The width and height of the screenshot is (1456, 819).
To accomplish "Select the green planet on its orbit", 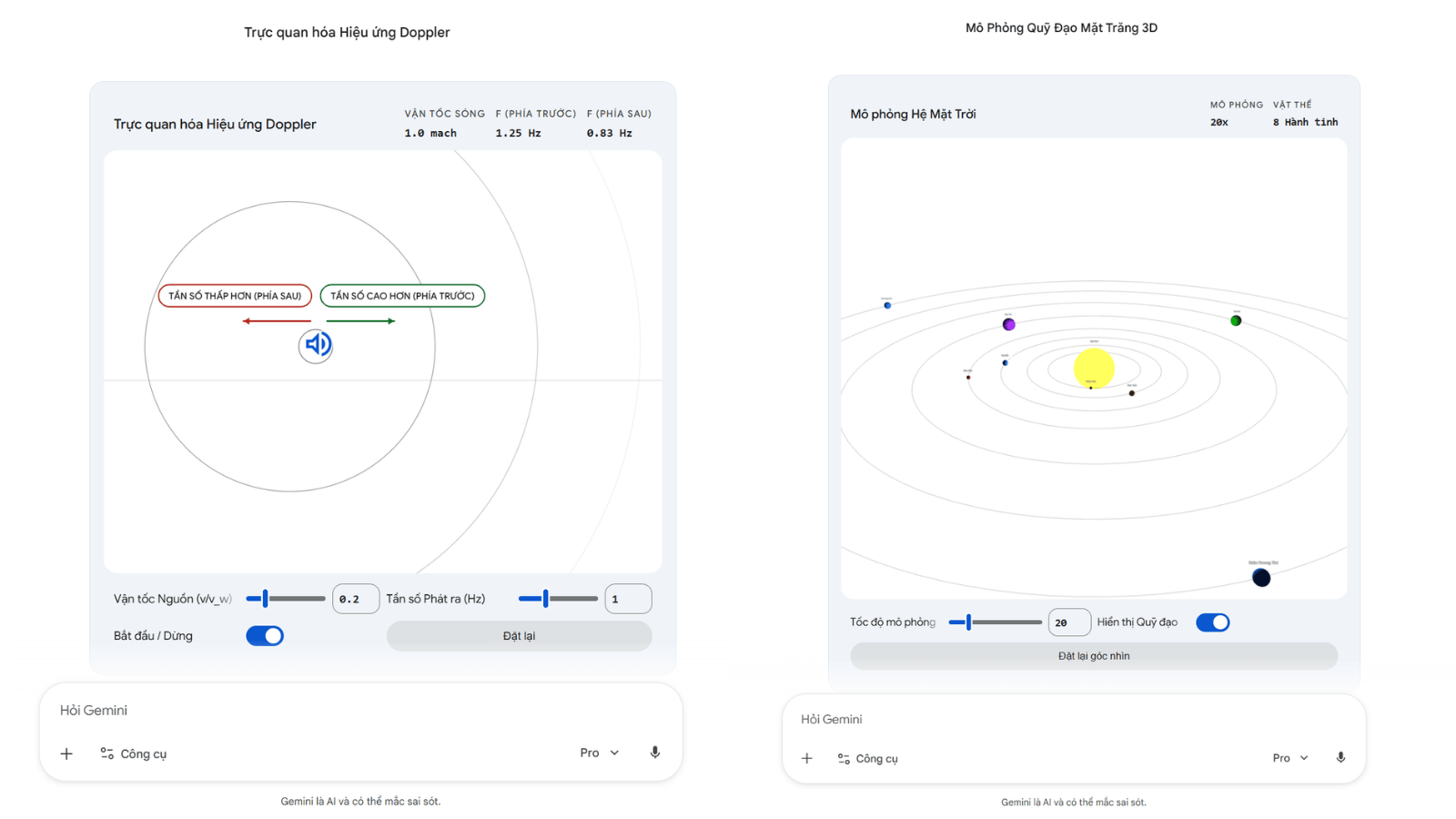I will 1236,320.
